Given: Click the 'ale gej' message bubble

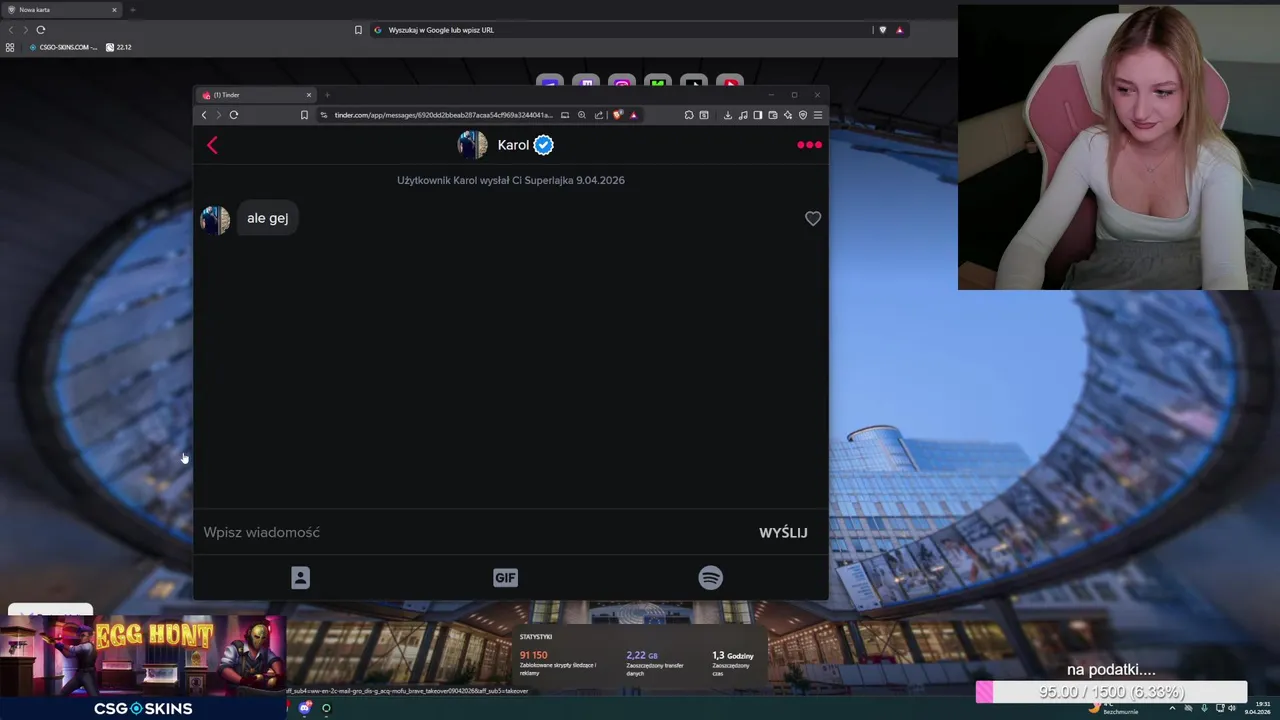Looking at the screenshot, I should tap(268, 218).
